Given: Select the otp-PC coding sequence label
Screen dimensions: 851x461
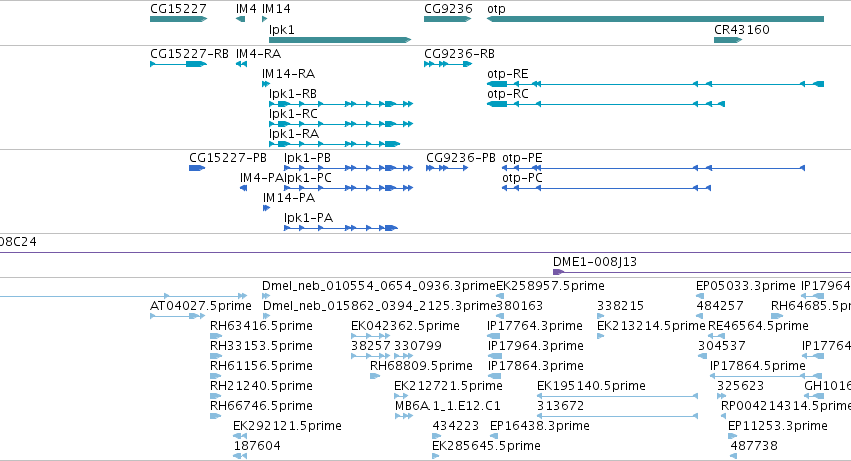Looking at the screenshot, I should coord(522,178).
